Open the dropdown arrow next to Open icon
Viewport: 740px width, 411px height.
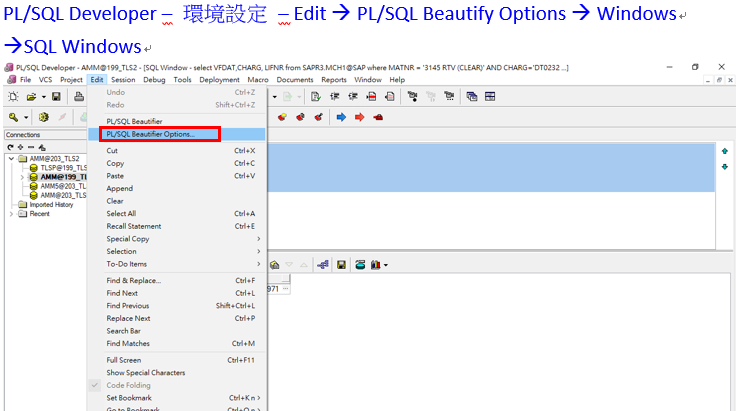pos(43,97)
